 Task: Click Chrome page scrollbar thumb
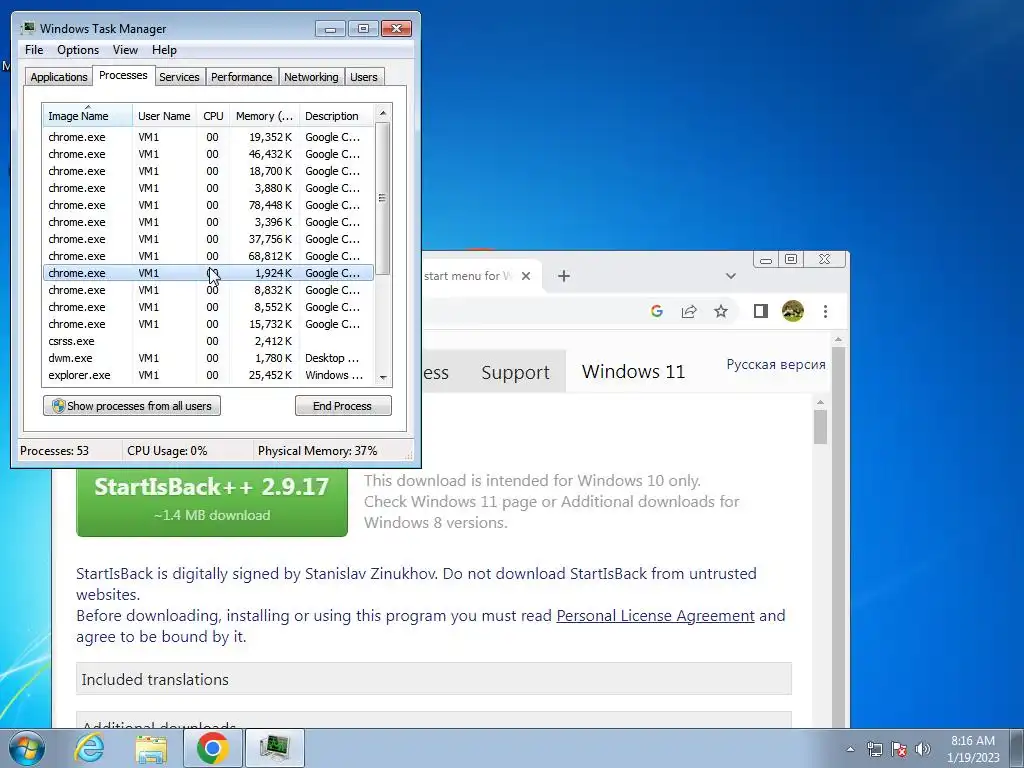click(821, 427)
